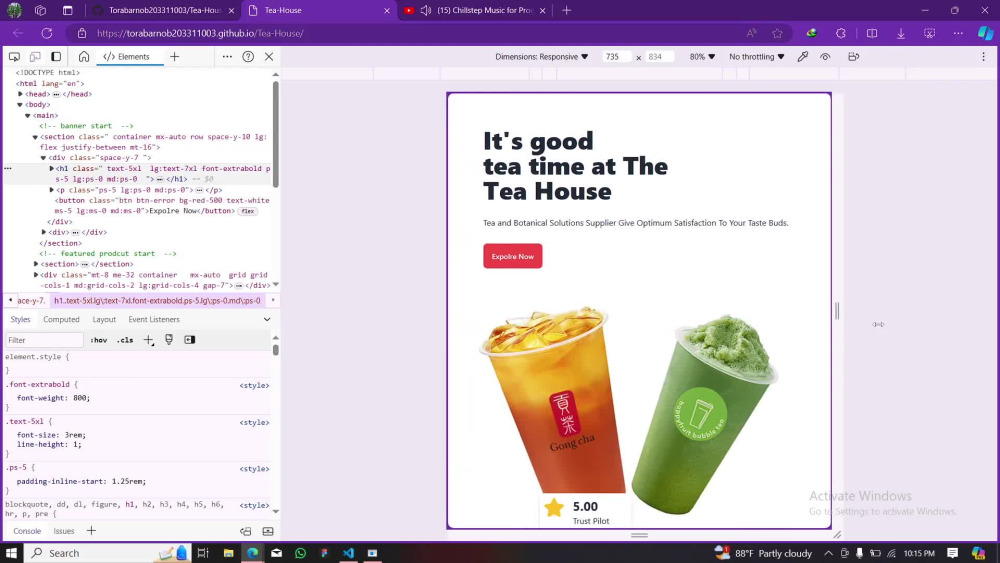The image size is (1000, 563).
Task: Collapse the main node
Action: click(27, 115)
